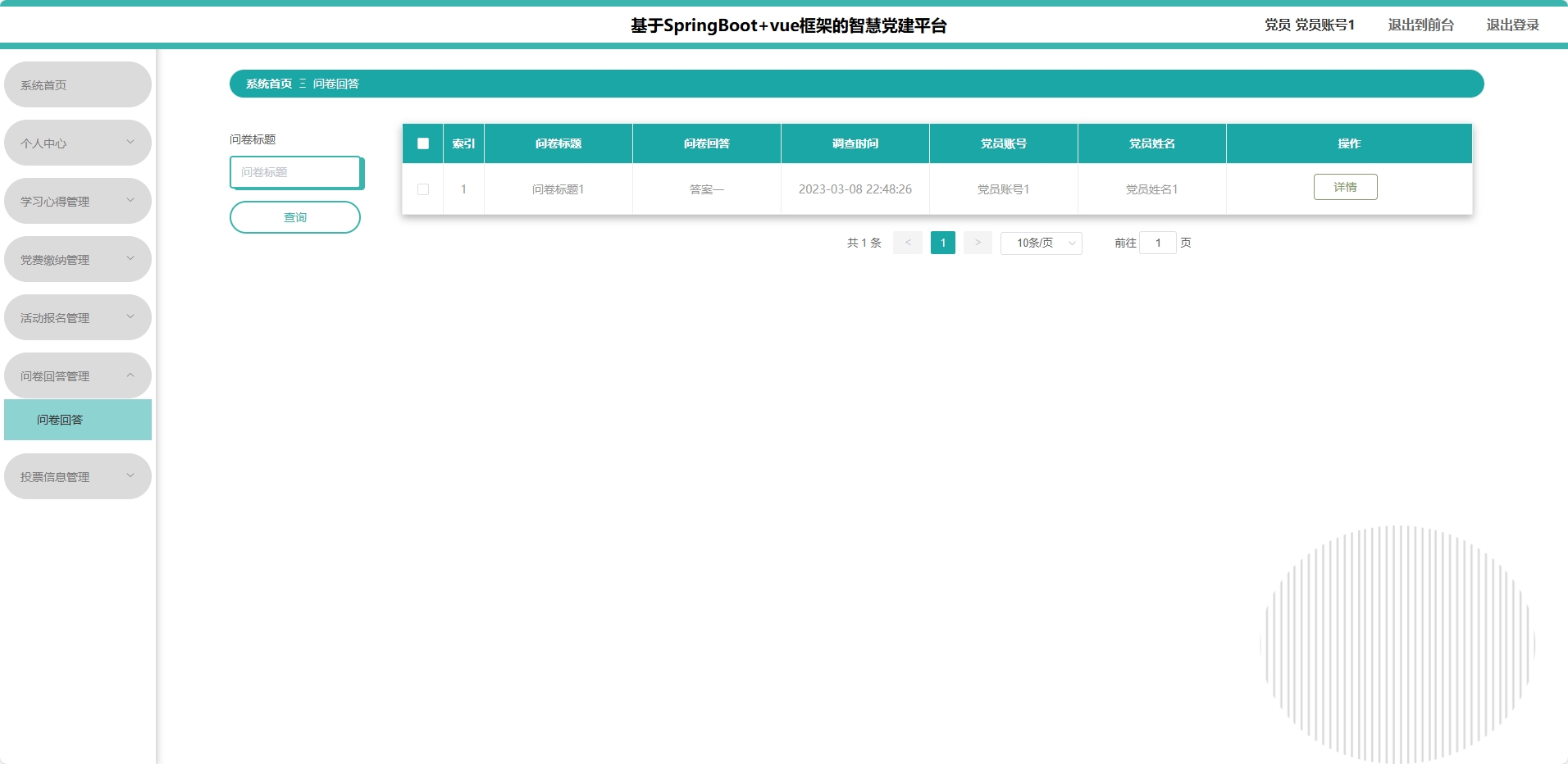Screen dimensions: 1568x764
Task: Expand the 活动报名管理 sidebar menu
Action: click(x=78, y=317)
